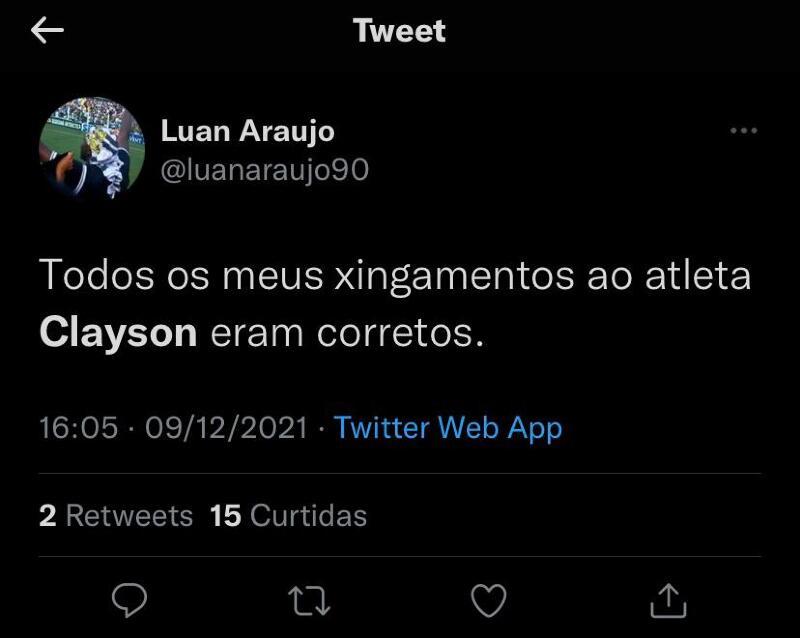
Task: Click the word Todos starting the tweet
Action: tap(96, 276)
